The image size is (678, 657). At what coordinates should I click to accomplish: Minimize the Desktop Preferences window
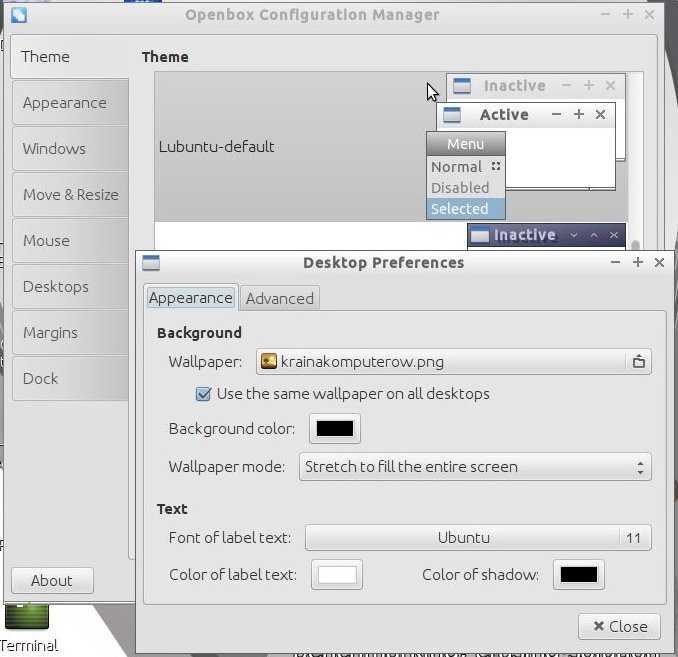[x=616, y=262]
